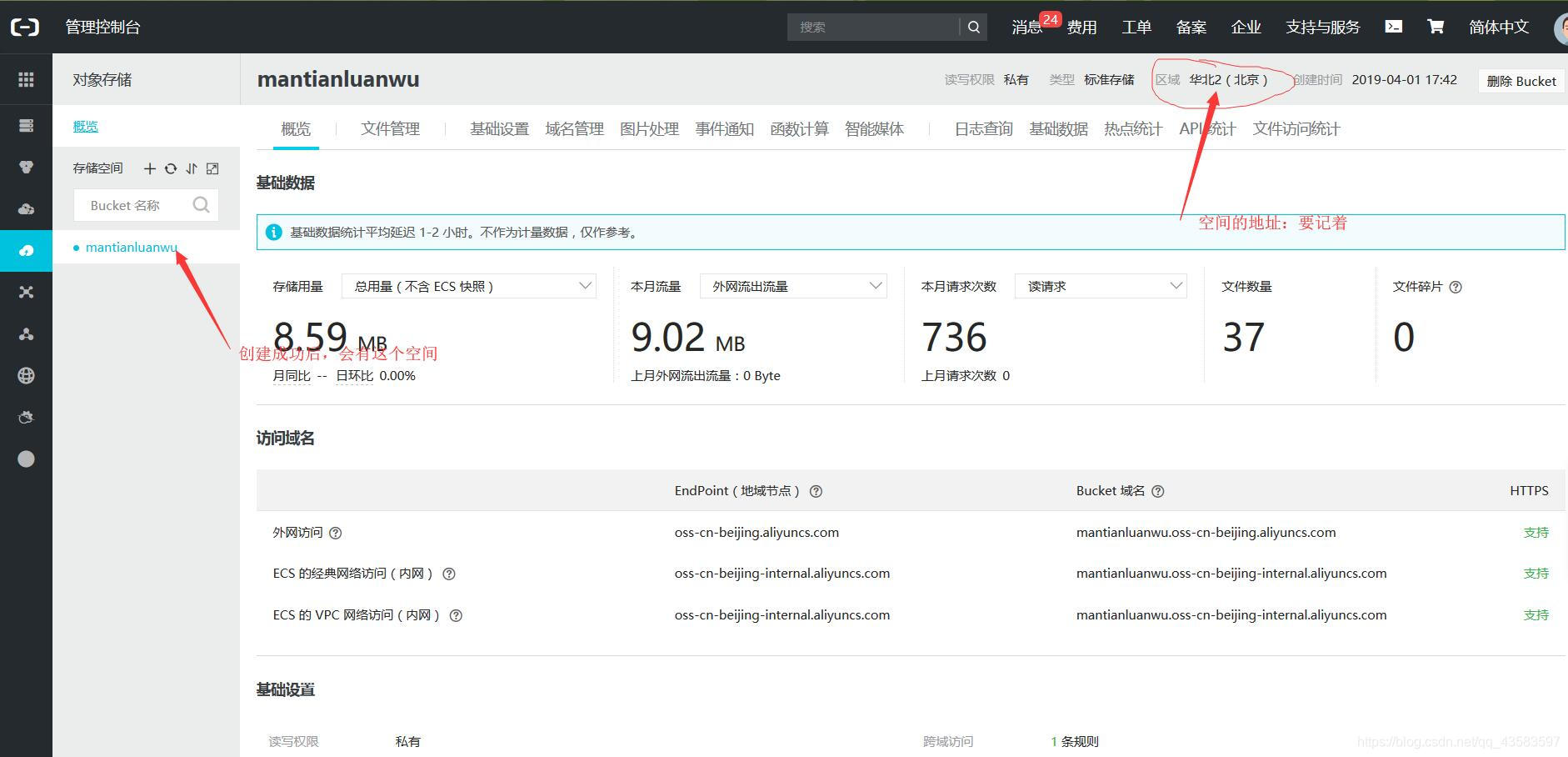This screenshot has height=757, width=1568.
Task: Click the bucket name search magnifier
Action: [x=201, y=205]
